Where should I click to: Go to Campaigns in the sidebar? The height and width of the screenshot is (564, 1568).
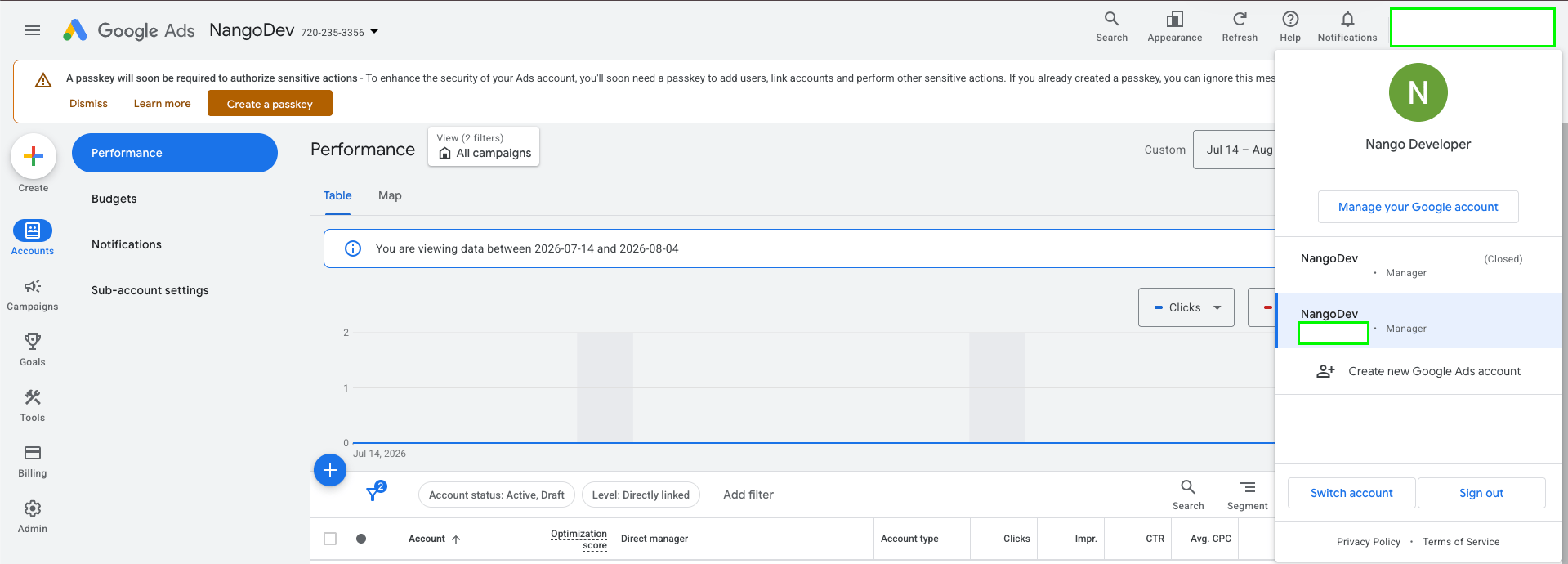(x=33, y=294)
